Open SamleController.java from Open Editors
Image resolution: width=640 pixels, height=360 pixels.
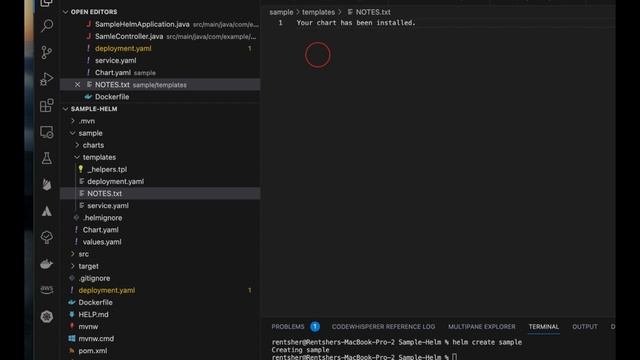click(x=160, y=36)
